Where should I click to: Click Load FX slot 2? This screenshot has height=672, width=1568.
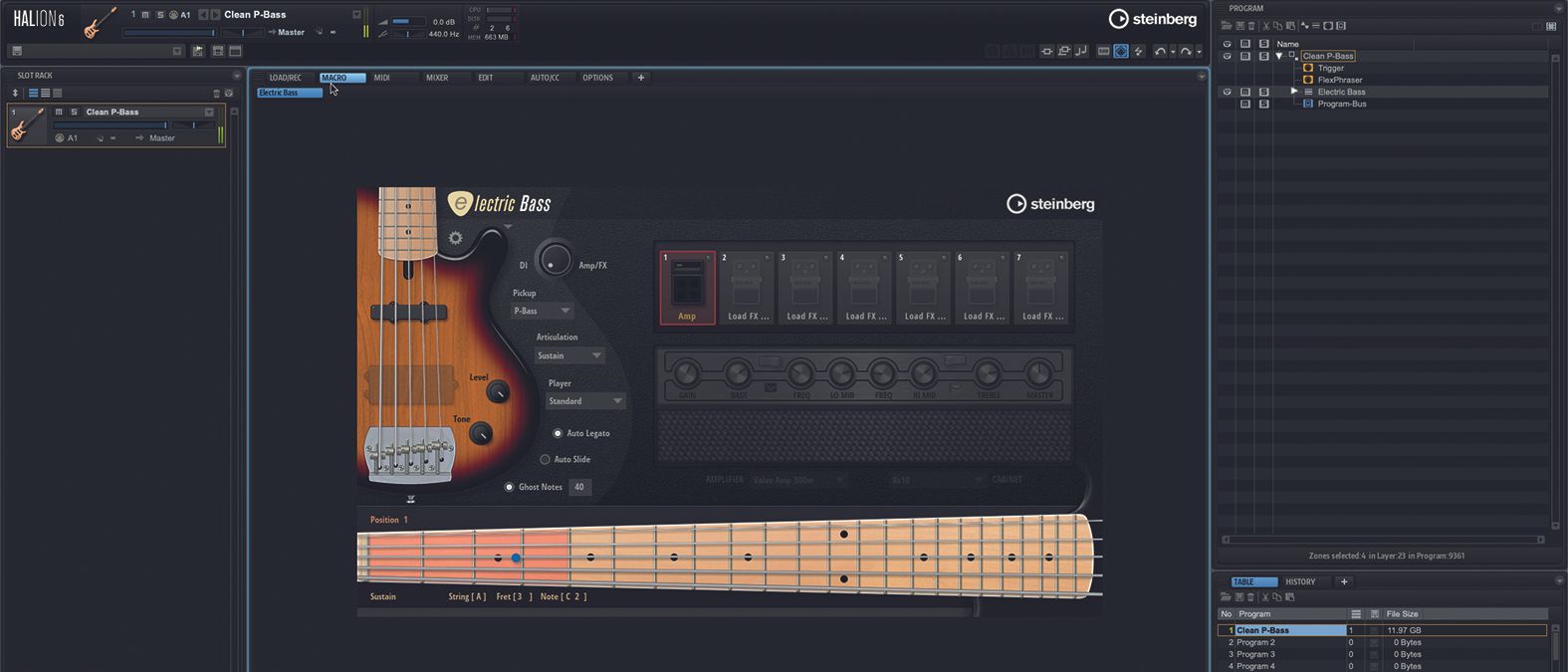pyautogui.click(x=747, y=287)
